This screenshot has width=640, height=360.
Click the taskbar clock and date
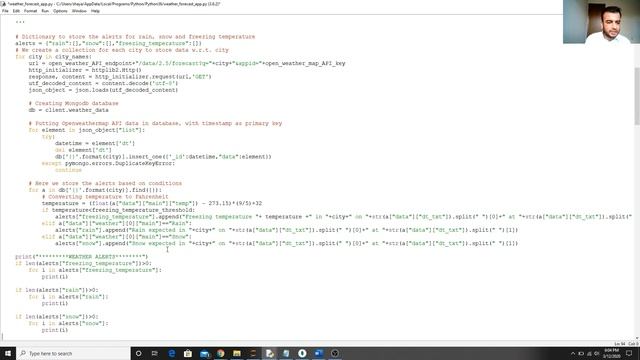611,353
